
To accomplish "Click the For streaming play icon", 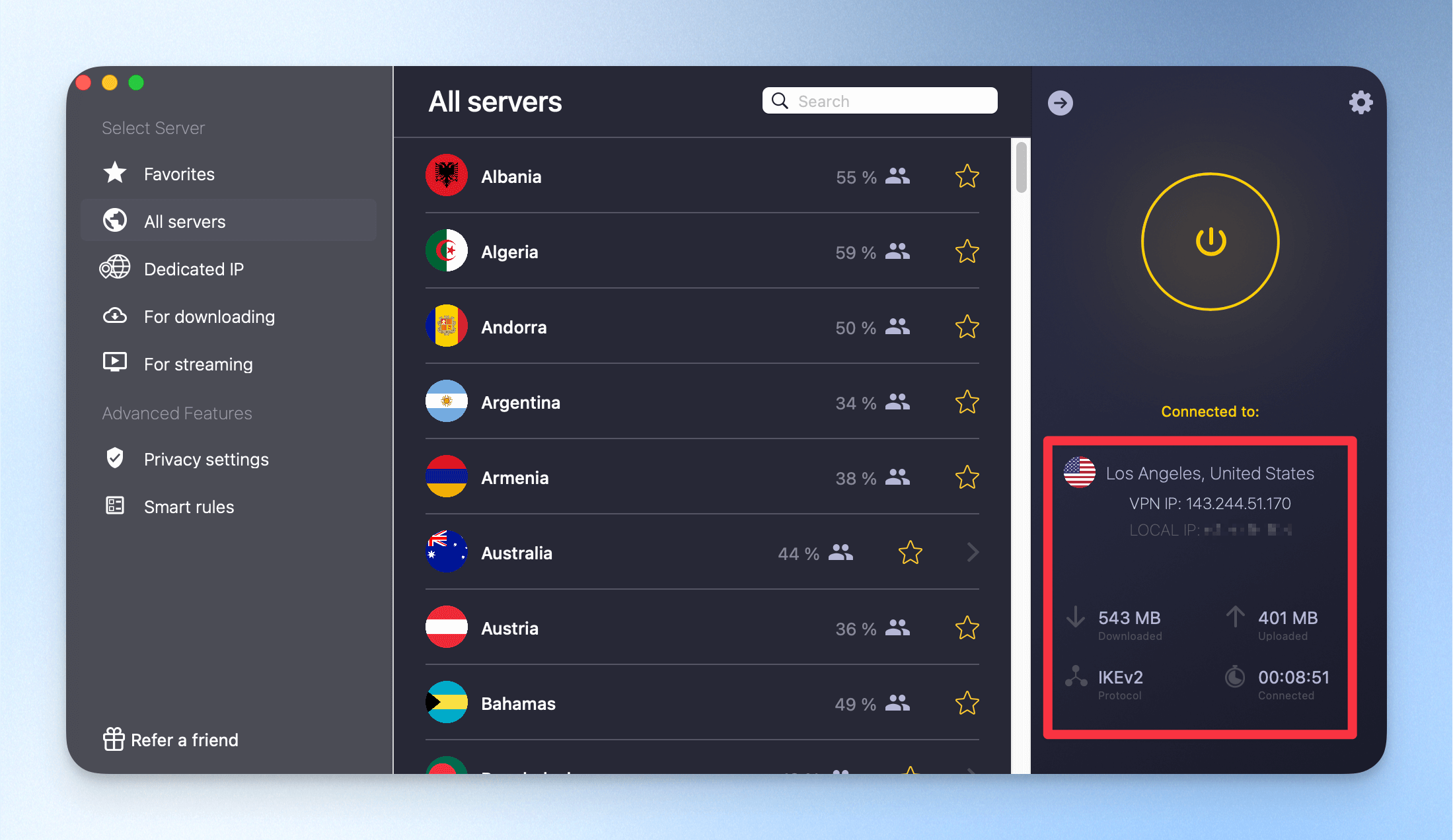I will point(115,363).
